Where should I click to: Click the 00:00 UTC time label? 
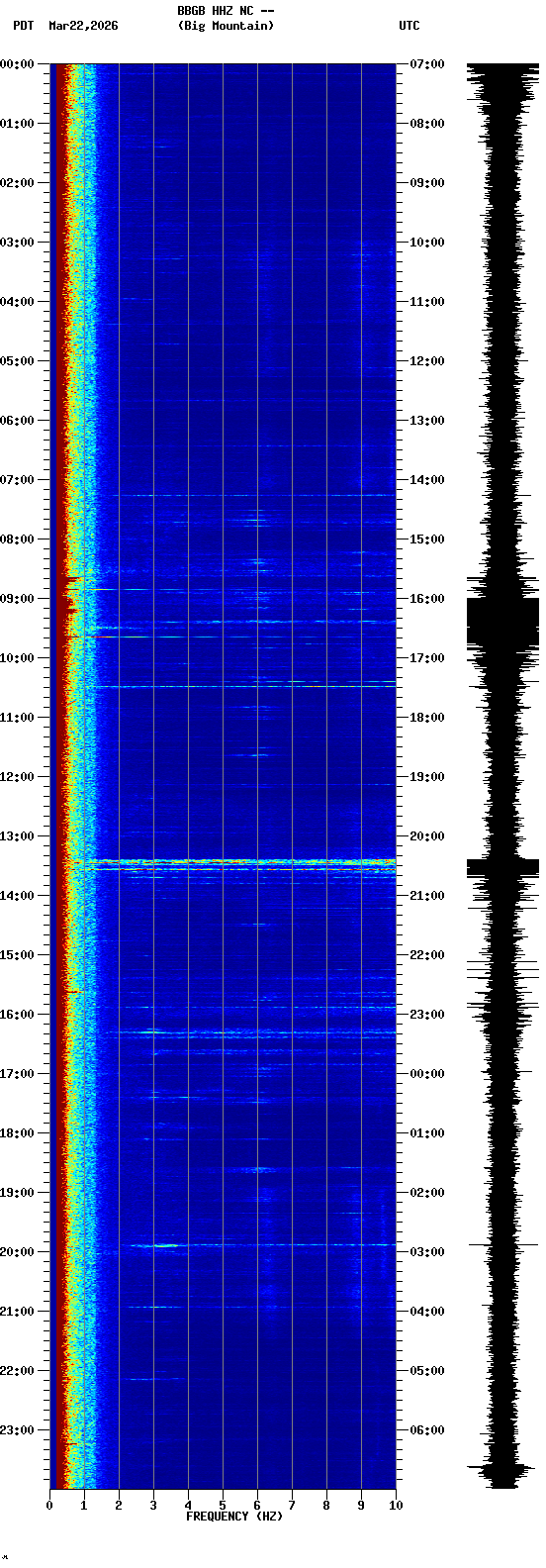[x=427, y=1074]
